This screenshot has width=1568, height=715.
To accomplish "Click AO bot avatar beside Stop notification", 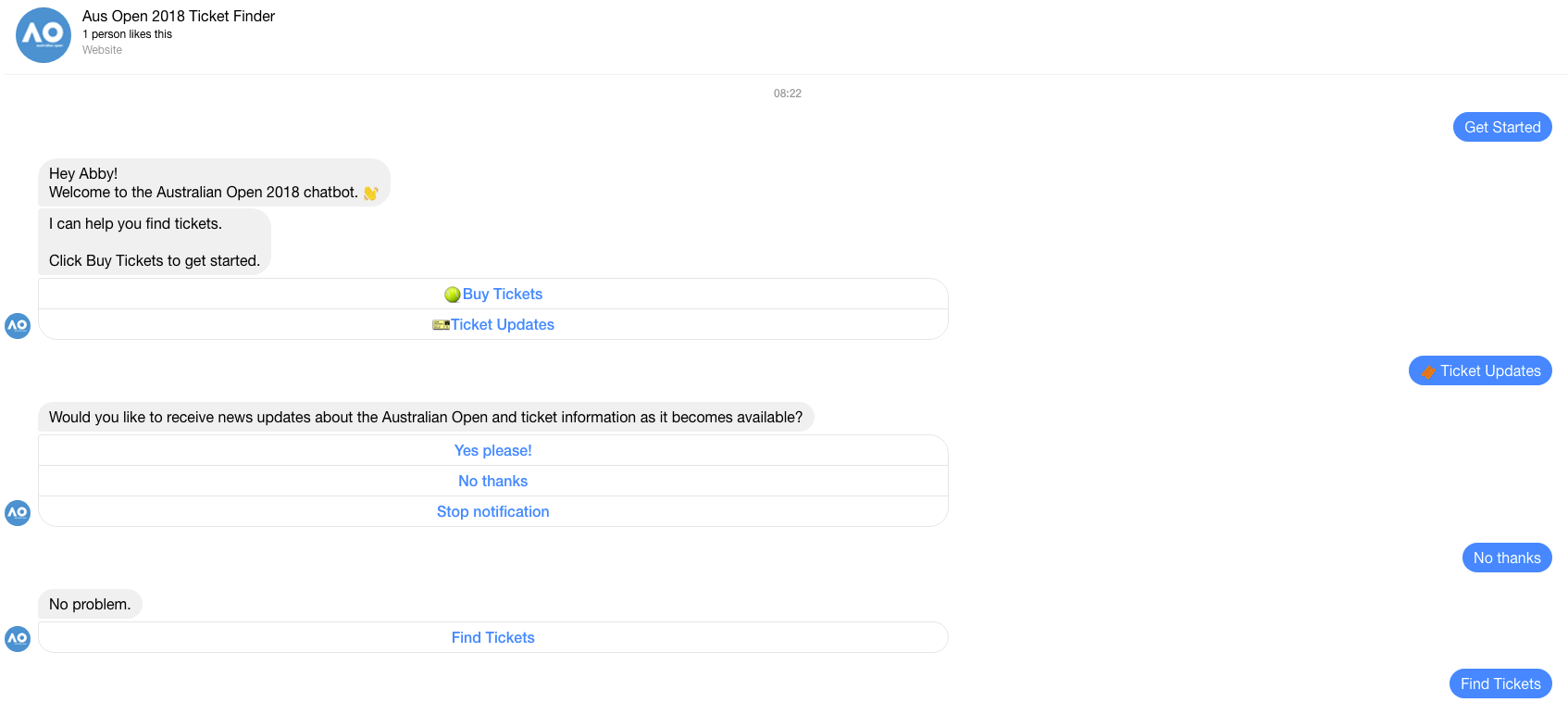I will 18,513.
